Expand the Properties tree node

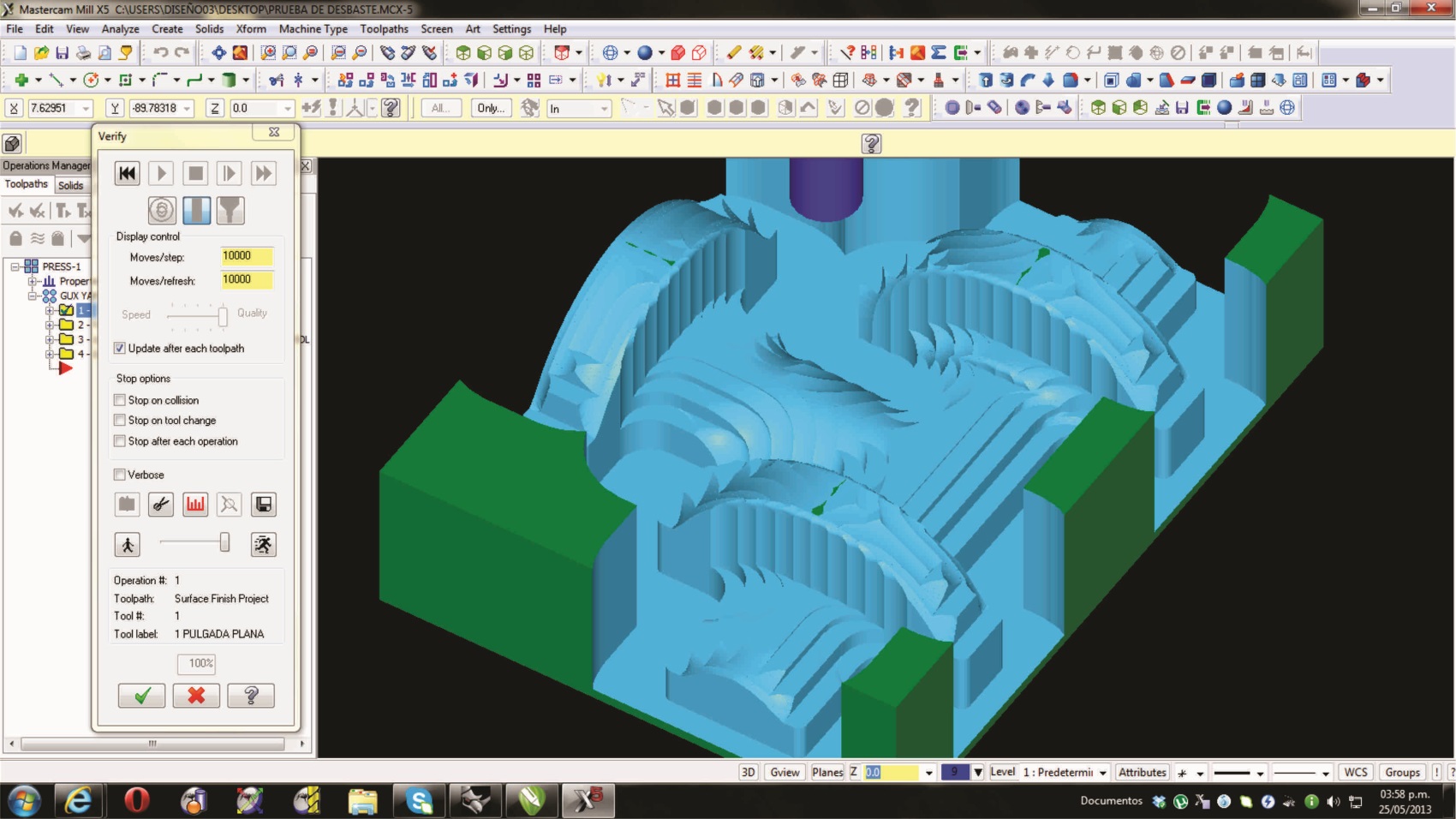[32, 281]
